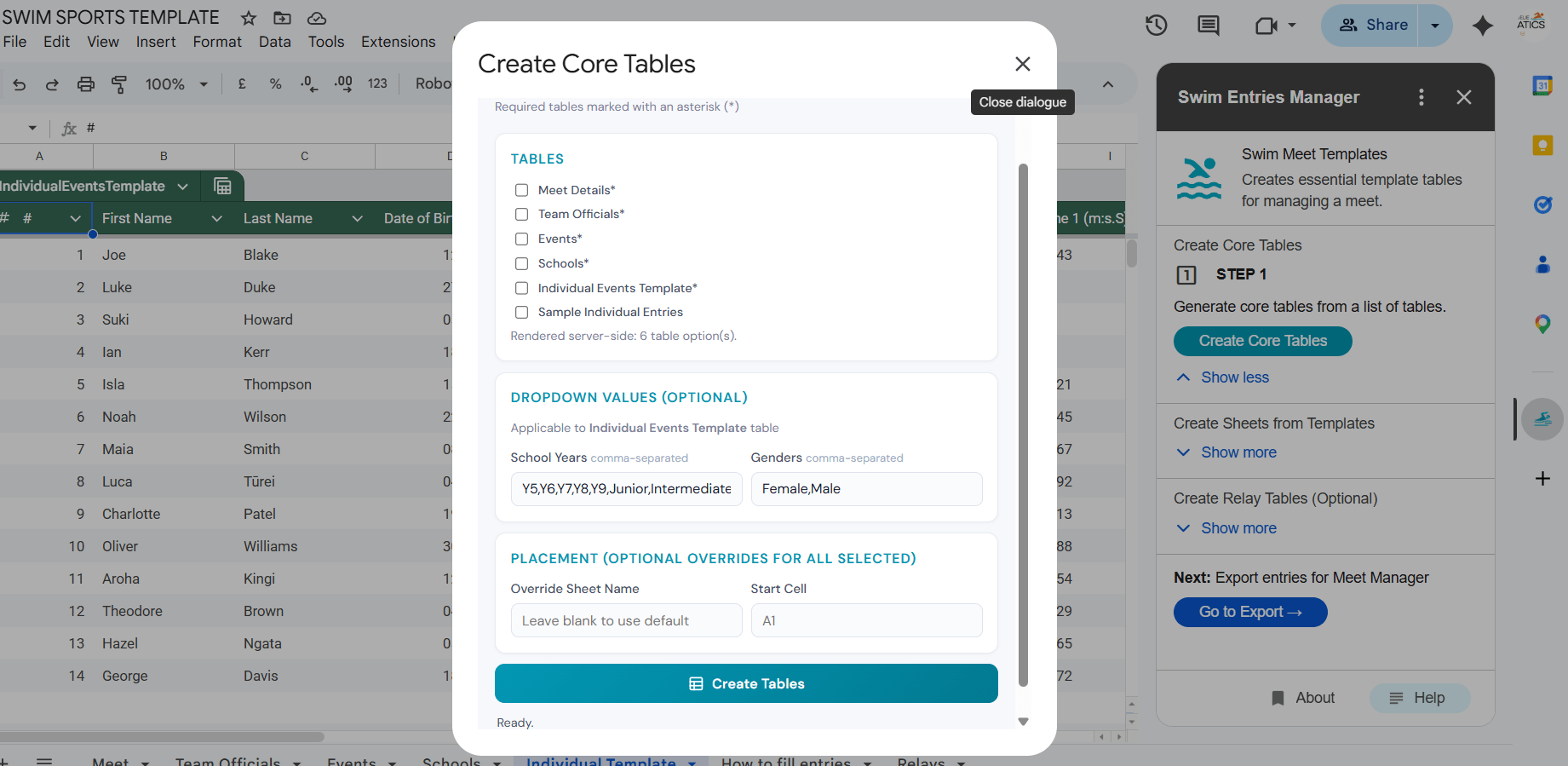Screen dimensions: 1568x766
Task: Click the paint format icon
Action: [119, 84]
